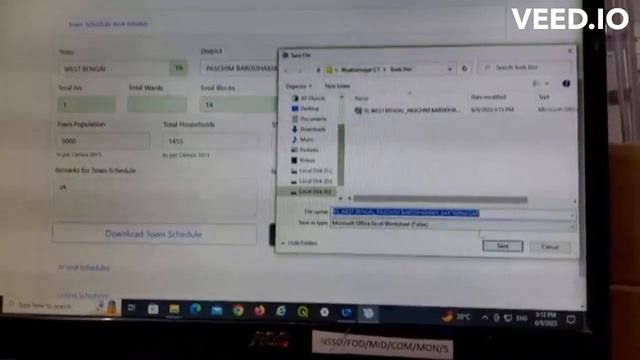
Task: Show hidden tray icons chevron
Action: coord(484,318)
